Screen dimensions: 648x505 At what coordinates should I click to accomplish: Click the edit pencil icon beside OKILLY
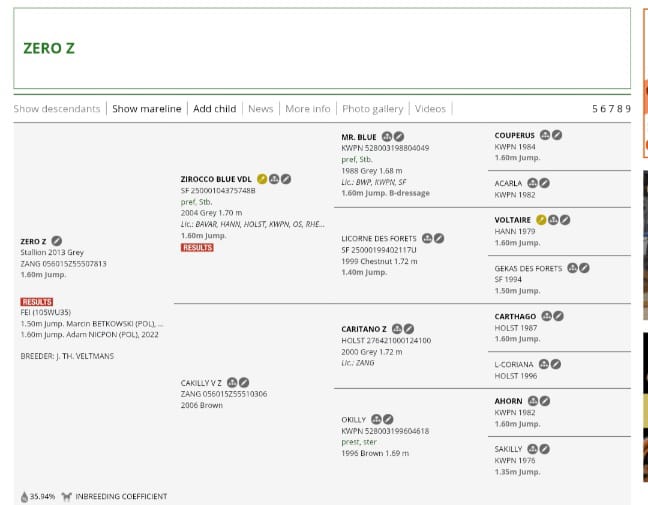pyautogui.click(x=388, y=419)
